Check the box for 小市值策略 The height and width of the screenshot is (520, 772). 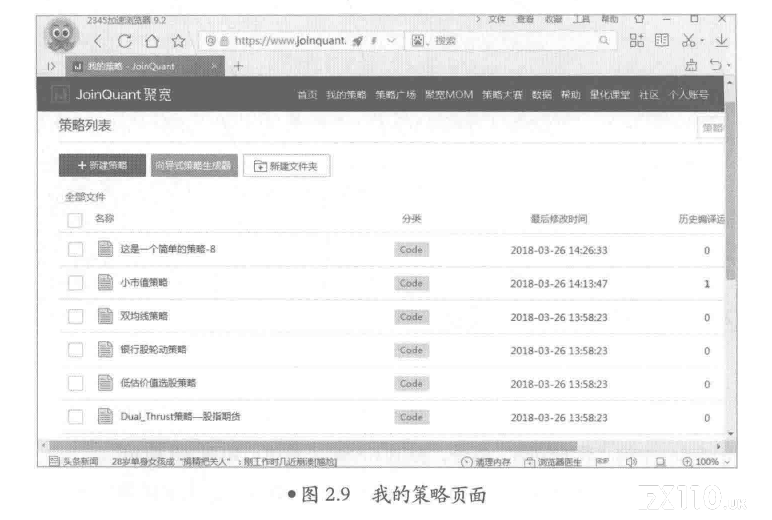[75, 283]
